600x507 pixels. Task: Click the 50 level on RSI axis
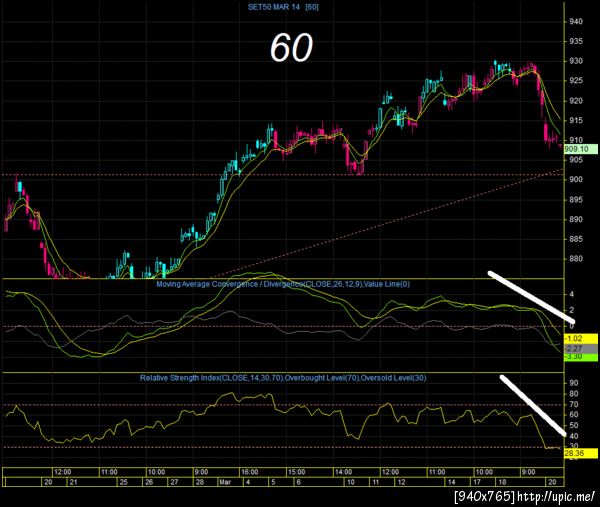pos(574,425)
